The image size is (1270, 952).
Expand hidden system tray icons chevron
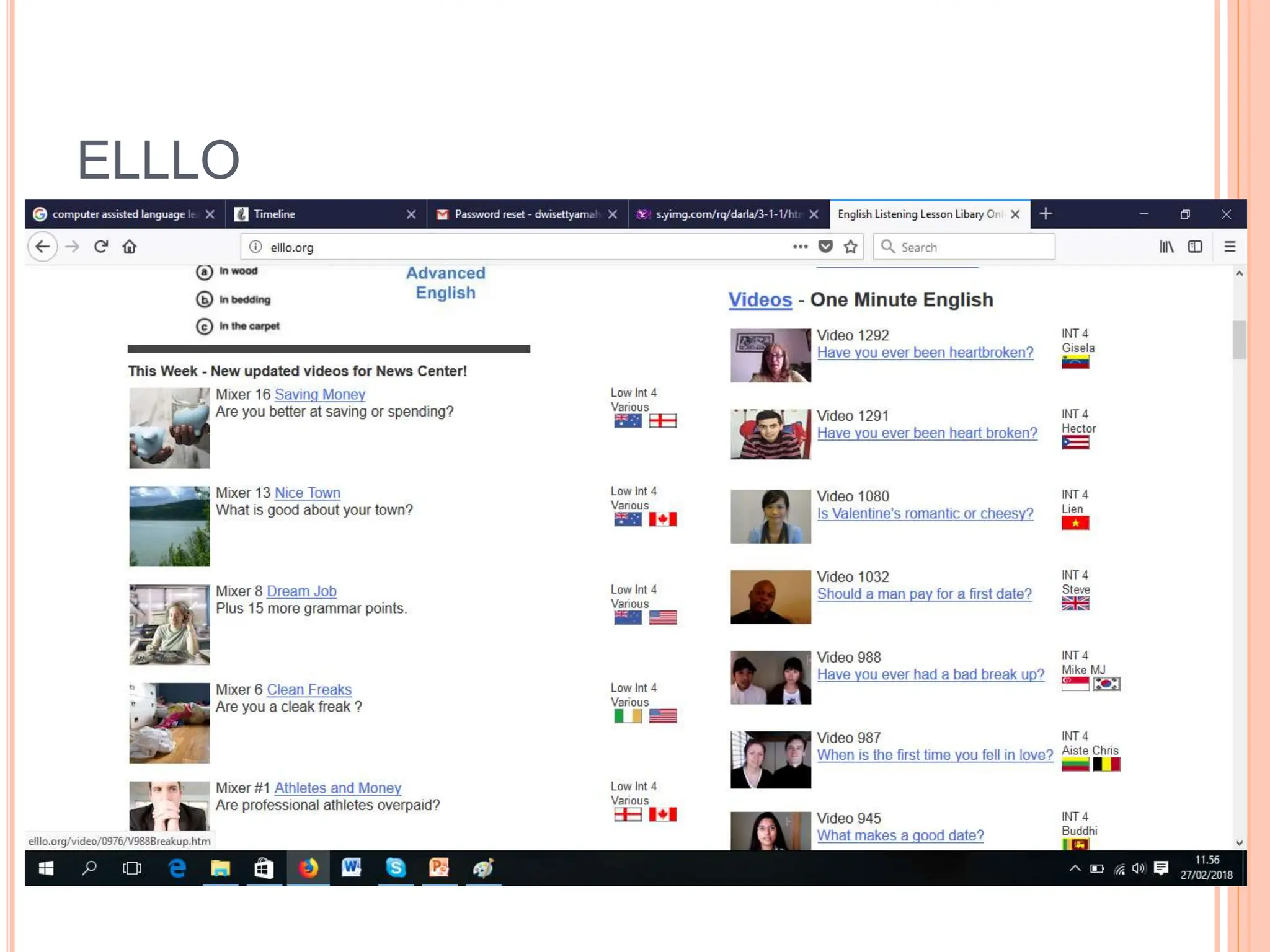pyautogui.click(x=1075, y=868)
